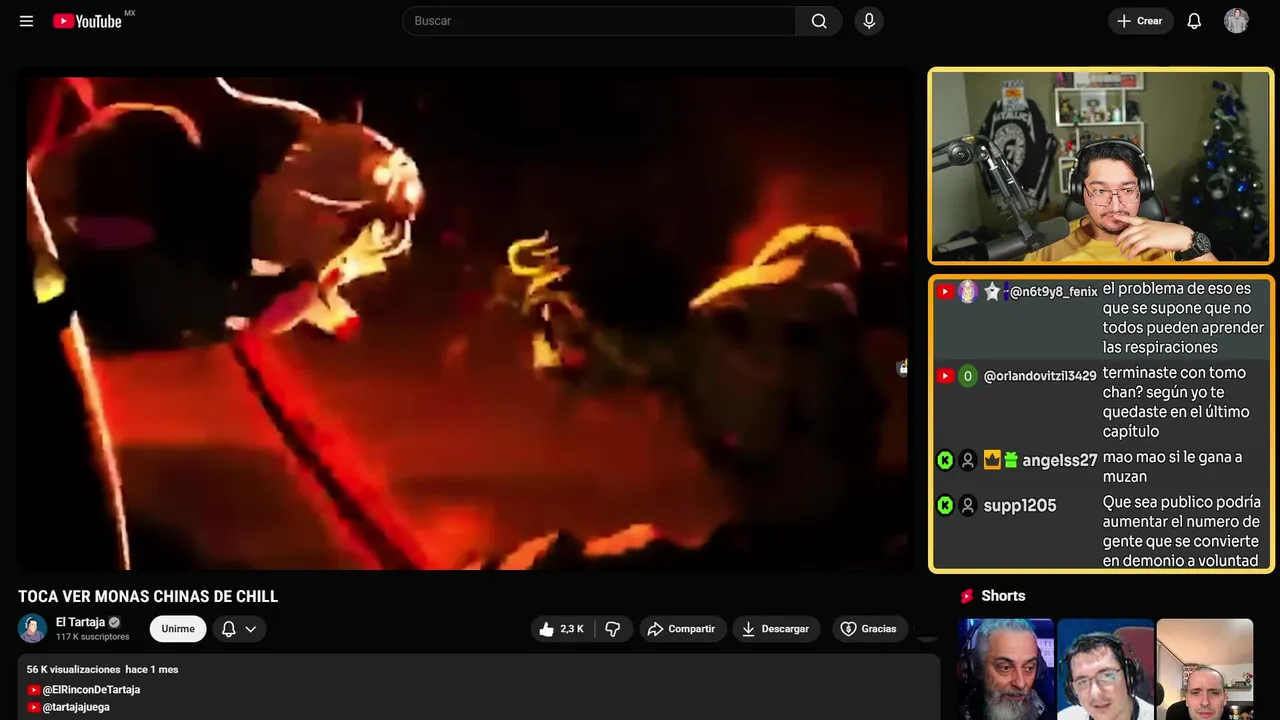Open El Tartaja channel avatar
The height and width of the screenshot is (720, 1280).
tap(32, 628)
